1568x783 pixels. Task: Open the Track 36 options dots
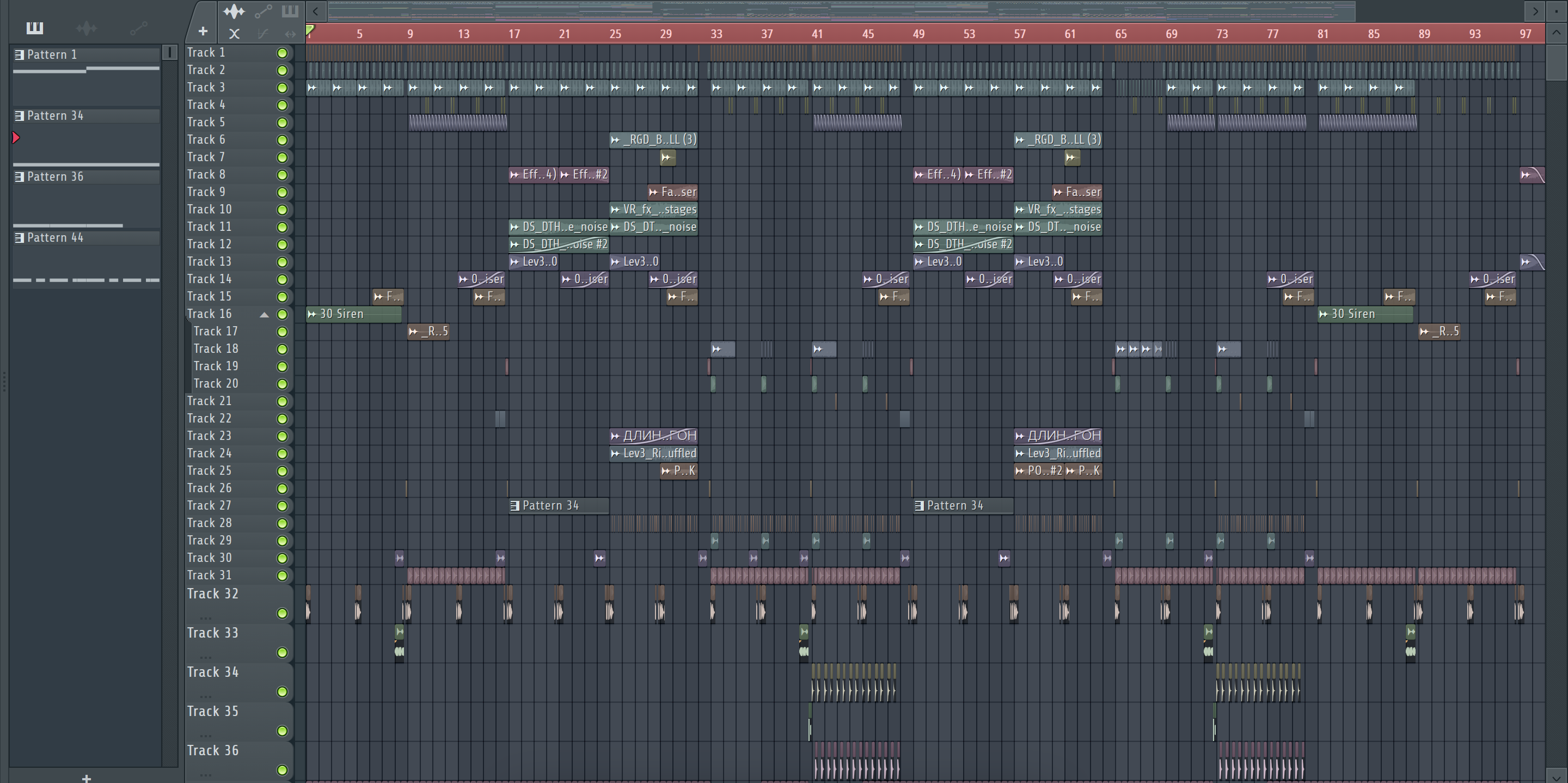click(x=206, y=775)
